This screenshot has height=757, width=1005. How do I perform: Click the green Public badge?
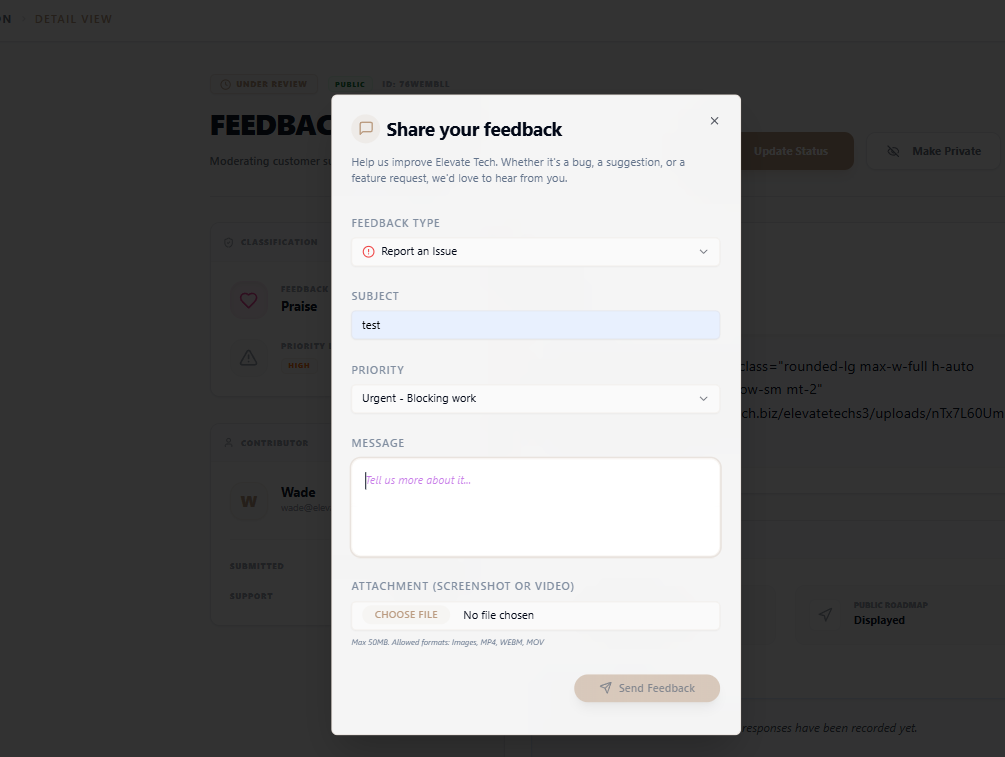tap(350, 84)
